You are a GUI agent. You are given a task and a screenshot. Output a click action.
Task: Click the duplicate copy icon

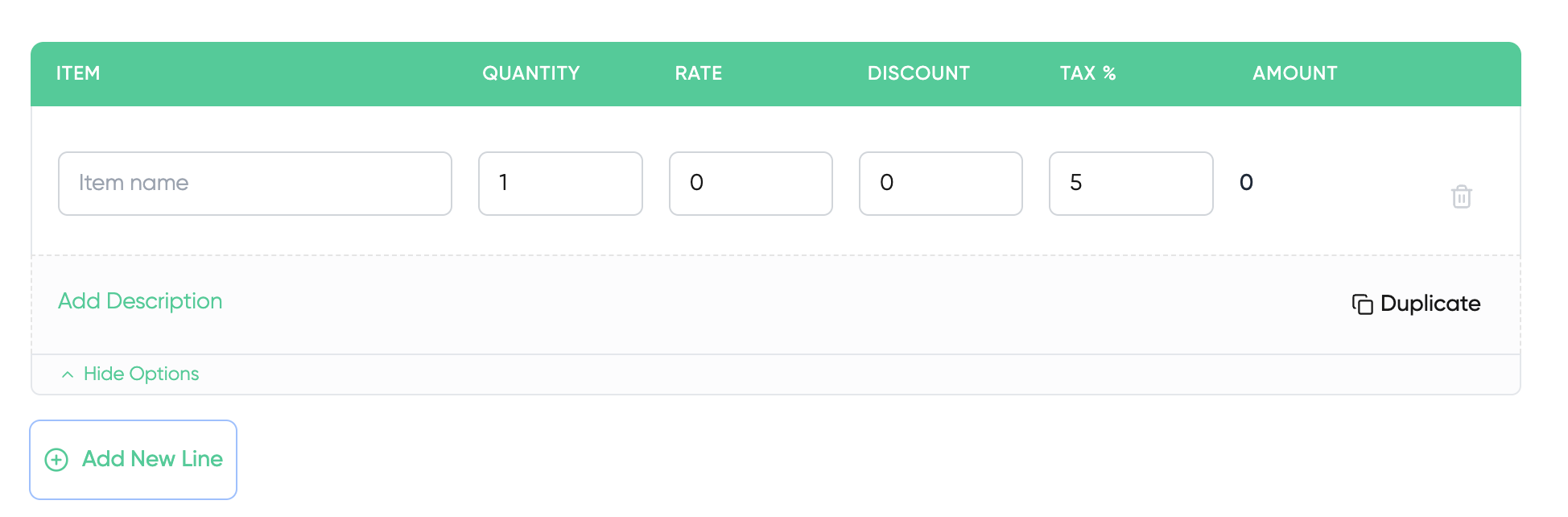point(1362,304)
